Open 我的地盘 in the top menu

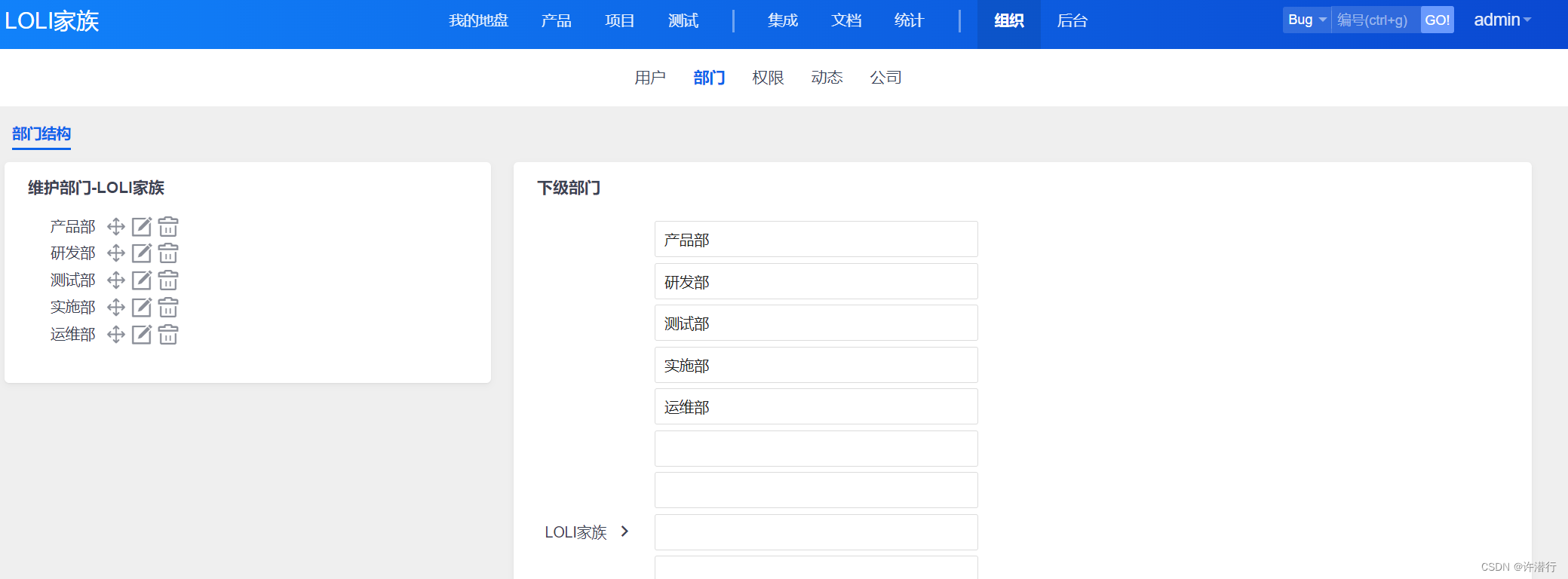coord(479,21)
